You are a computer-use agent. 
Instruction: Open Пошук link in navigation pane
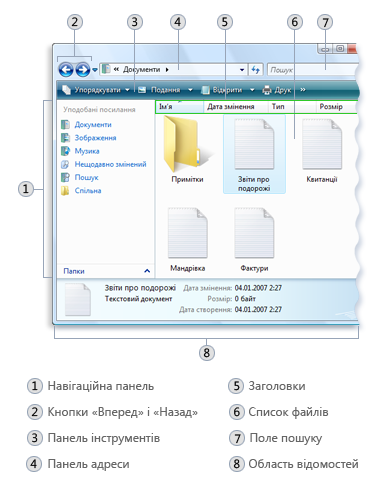tap(86, 178)
